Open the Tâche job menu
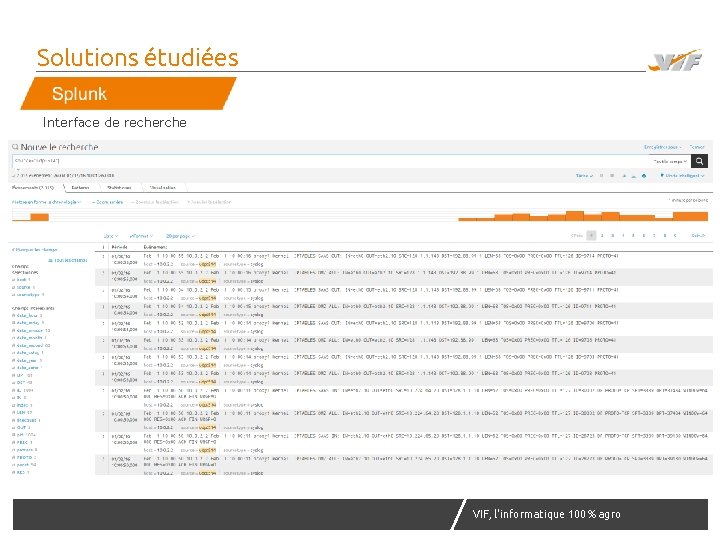Image resolution: width=720 pixels, height=540 pixels. [585, 175]
